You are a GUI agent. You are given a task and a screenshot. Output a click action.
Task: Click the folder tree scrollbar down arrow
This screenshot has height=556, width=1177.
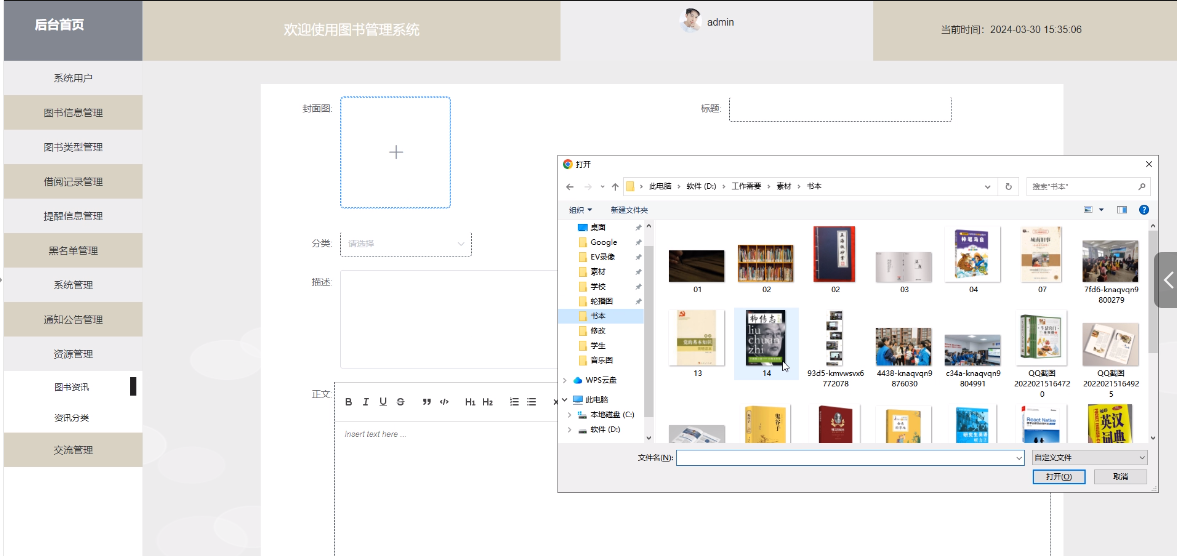[649, 437]
